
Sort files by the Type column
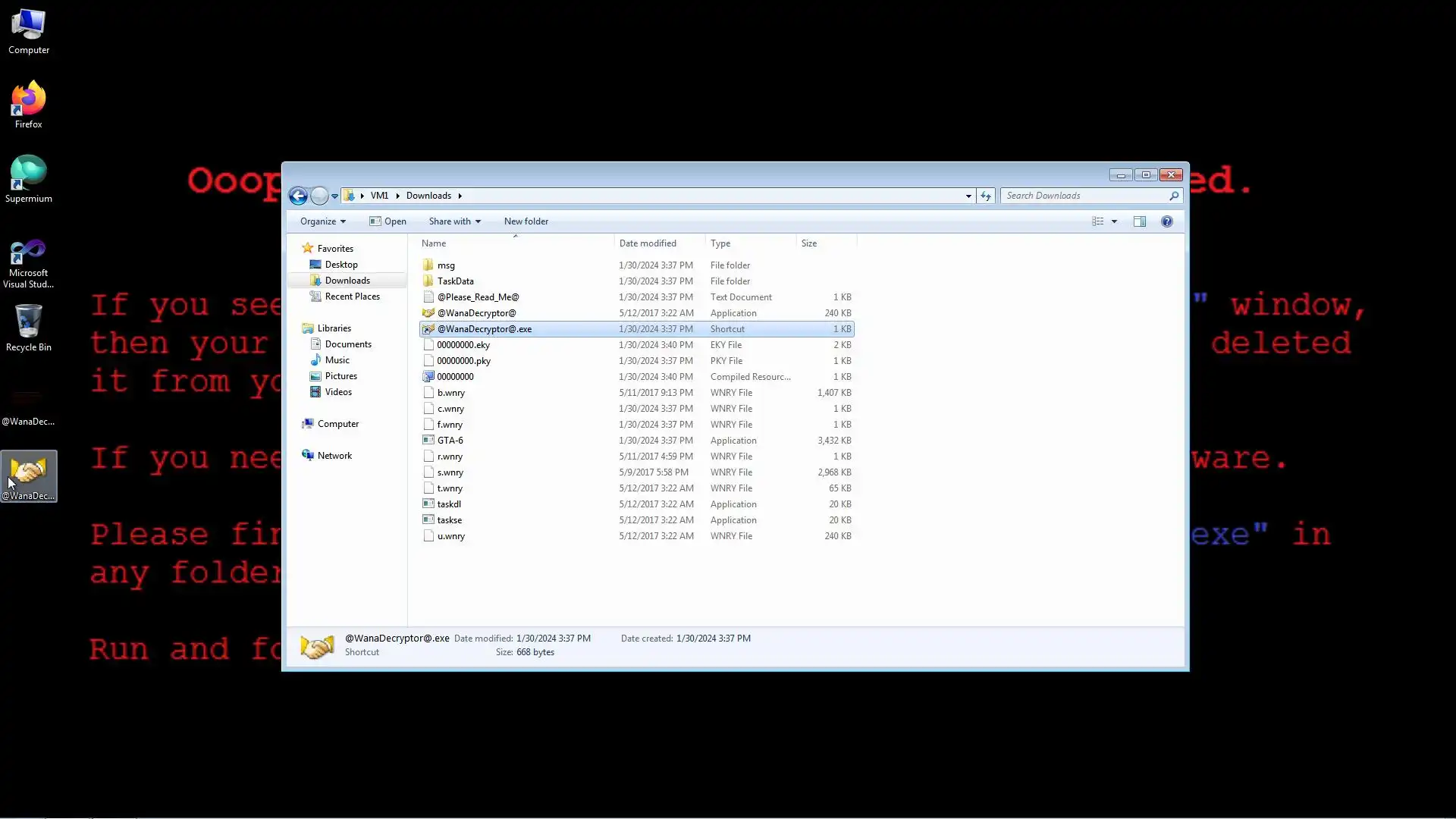(x=720, y=243)
